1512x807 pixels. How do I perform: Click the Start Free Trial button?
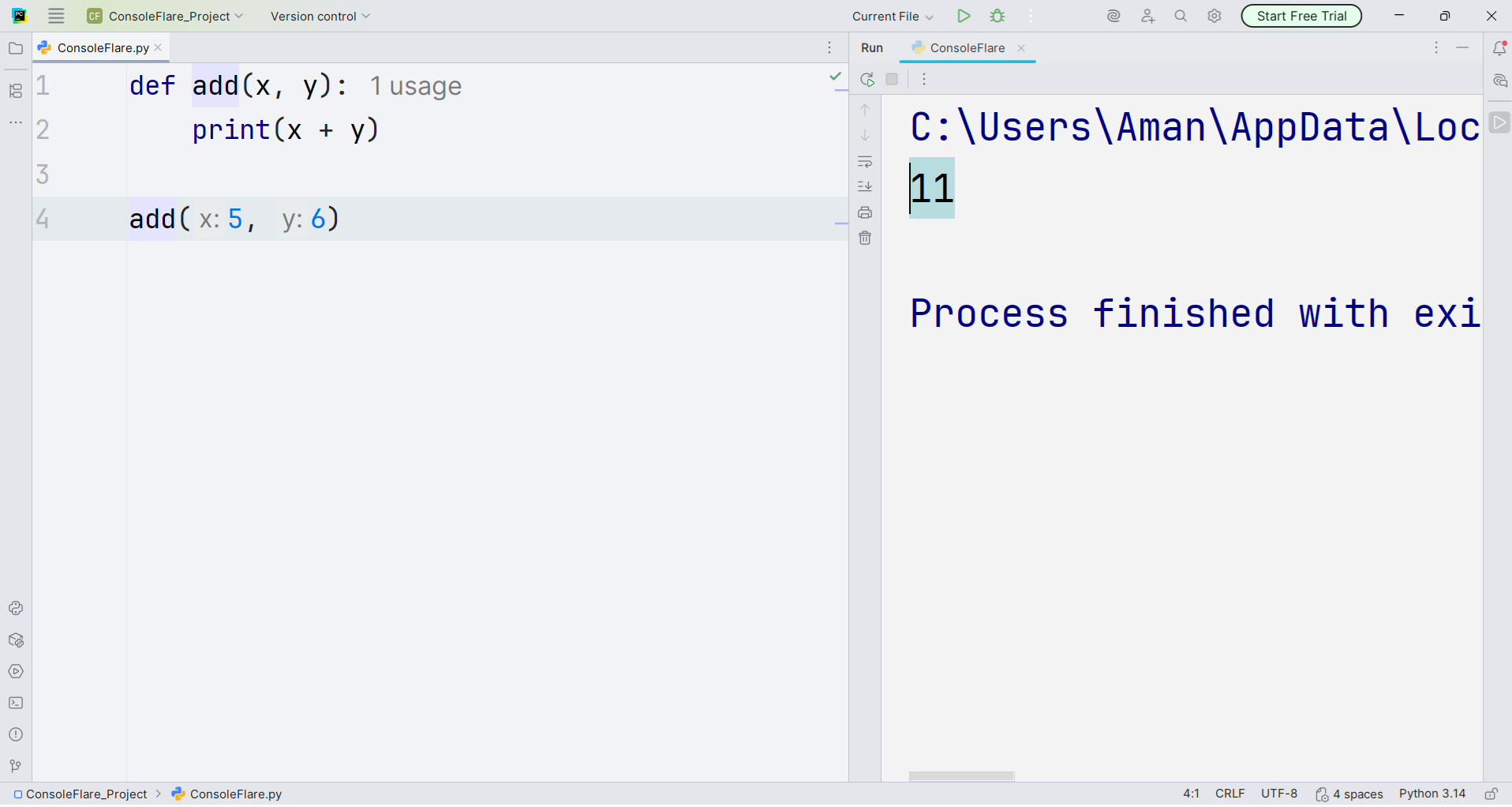click(x=1301, y=16)
